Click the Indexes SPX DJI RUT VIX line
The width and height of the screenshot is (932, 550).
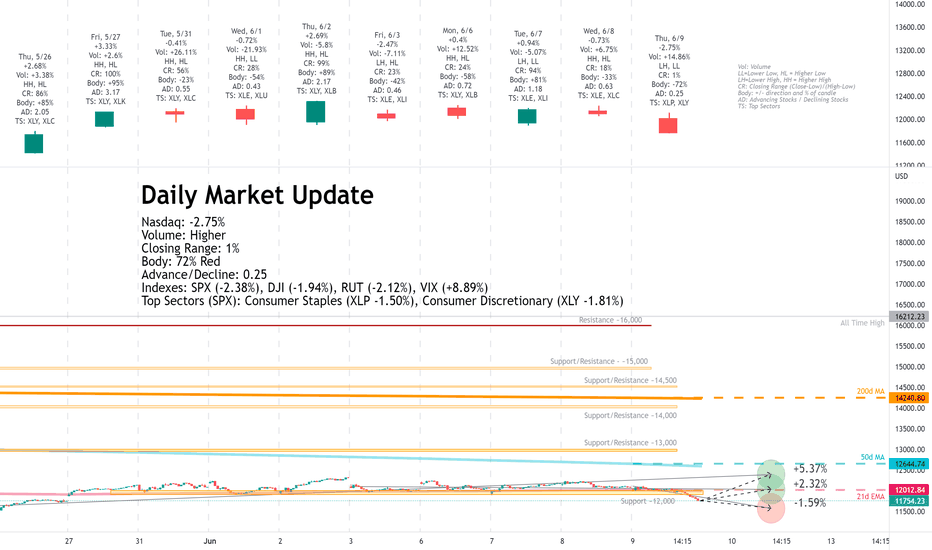(314, 288)
